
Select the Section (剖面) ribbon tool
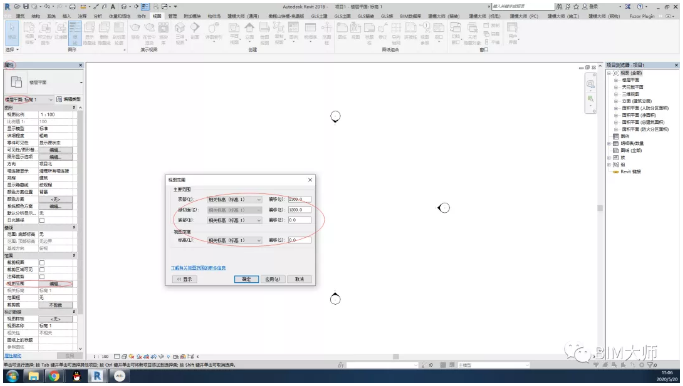(x=195, y=30)
